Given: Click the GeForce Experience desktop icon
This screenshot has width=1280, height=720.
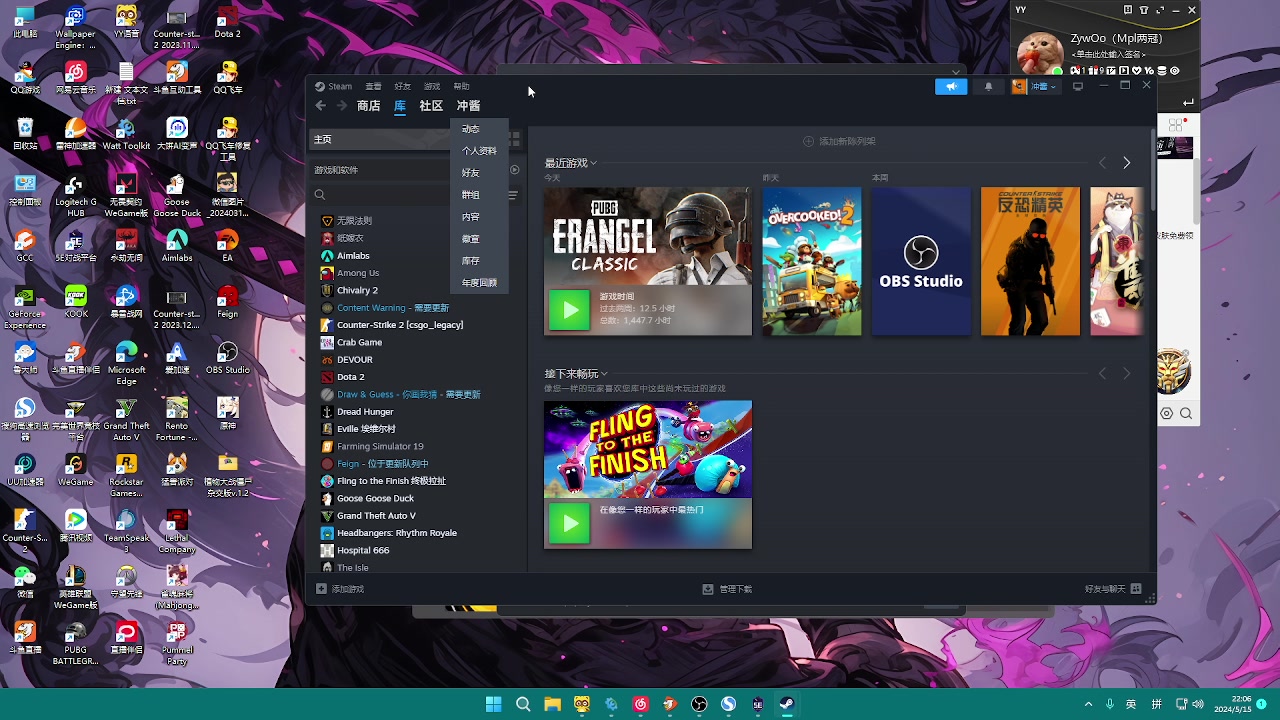Looking at the screenshot, I should (x=25, y=307).
